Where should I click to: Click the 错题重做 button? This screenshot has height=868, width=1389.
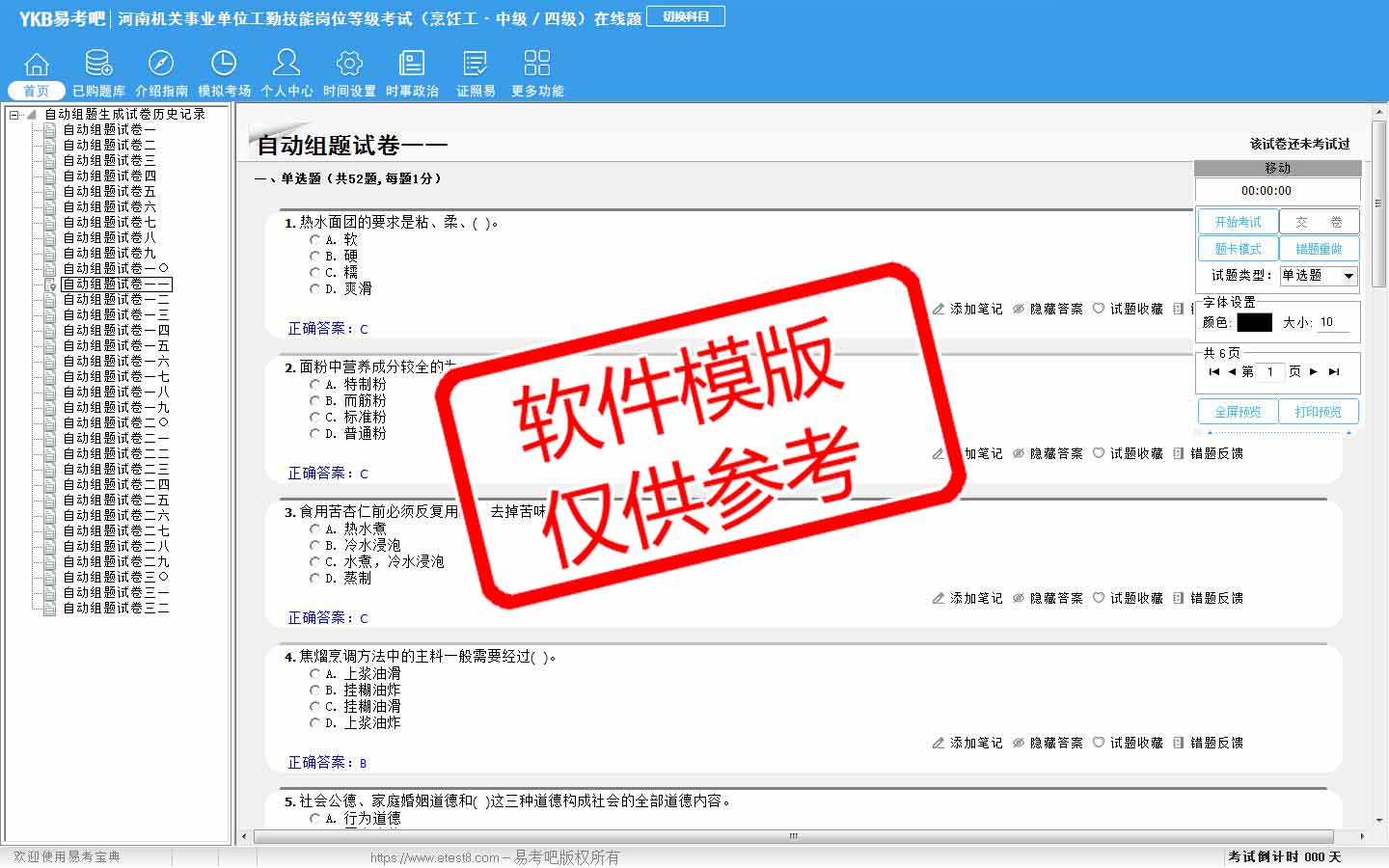pos(1319,249)
